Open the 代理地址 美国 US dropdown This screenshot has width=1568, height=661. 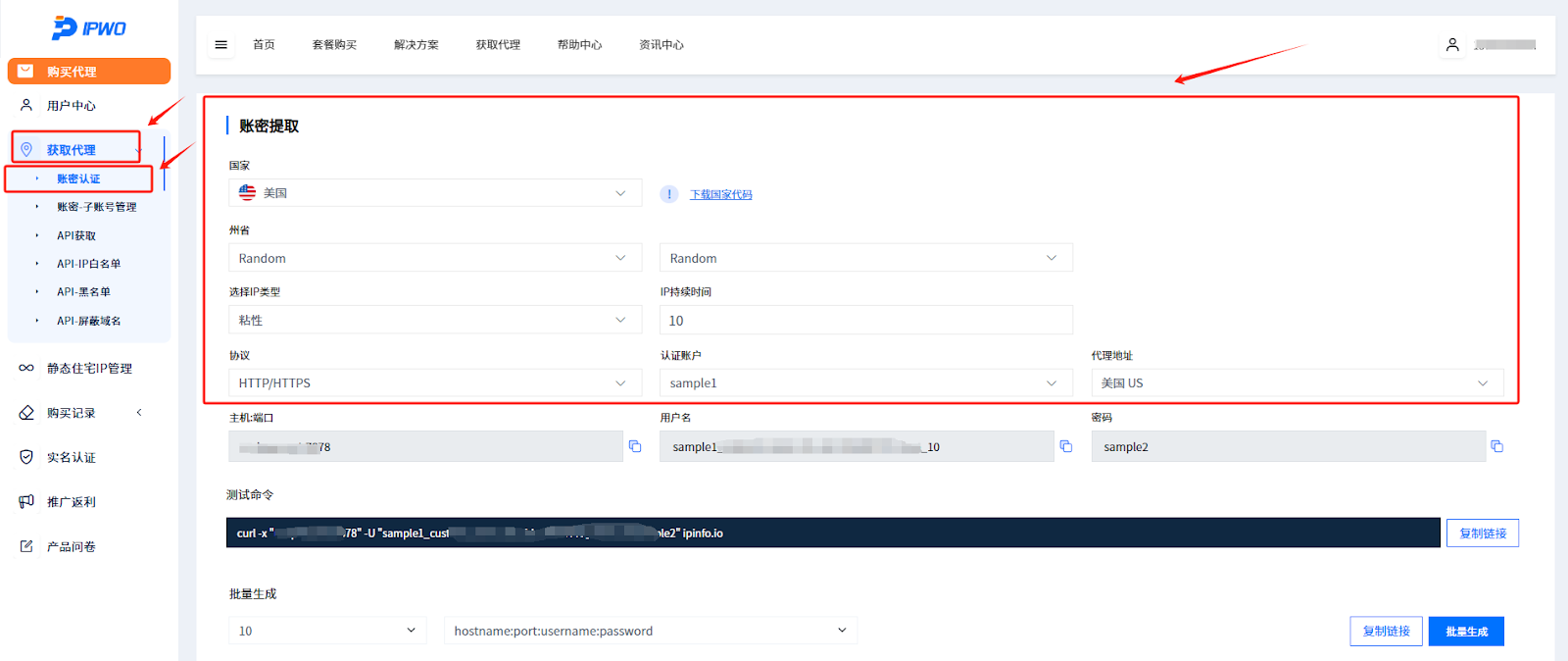point(1297,383)
